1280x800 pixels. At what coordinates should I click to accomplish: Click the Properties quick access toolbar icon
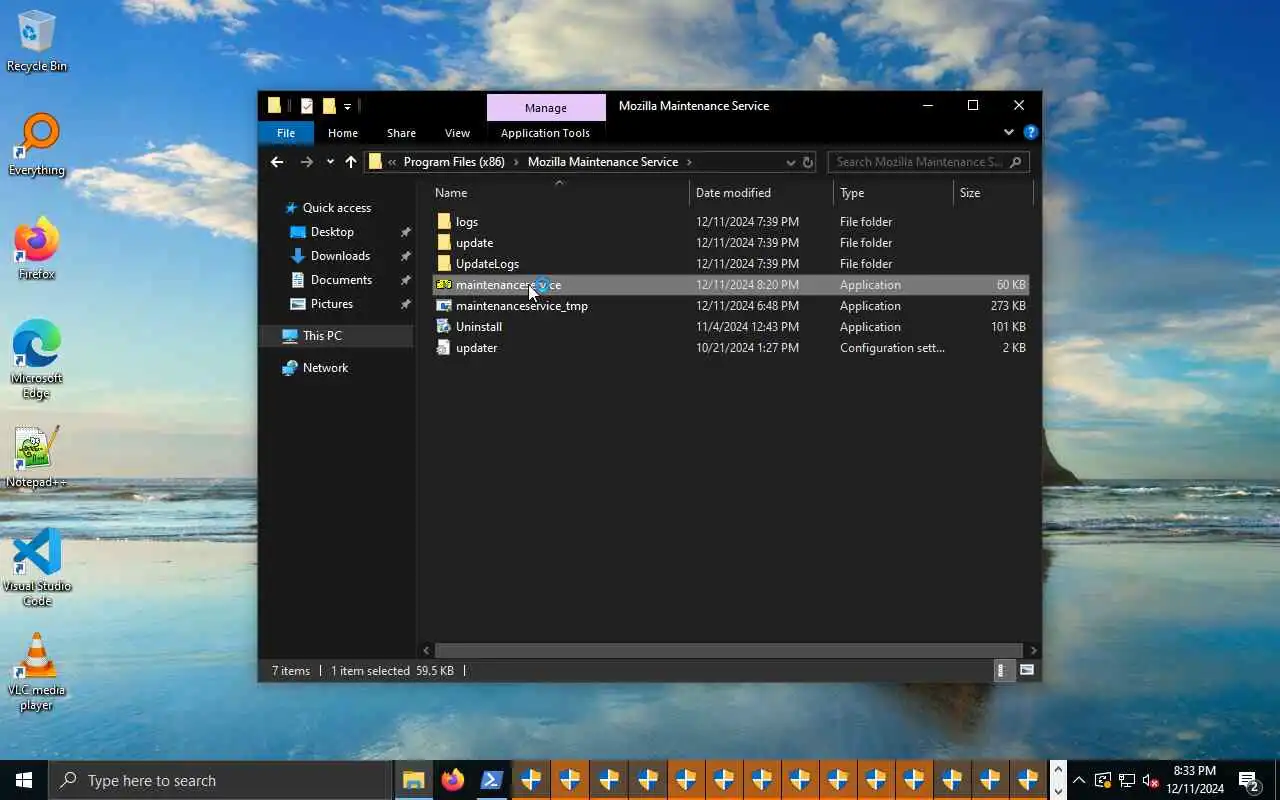coord(306,106)
